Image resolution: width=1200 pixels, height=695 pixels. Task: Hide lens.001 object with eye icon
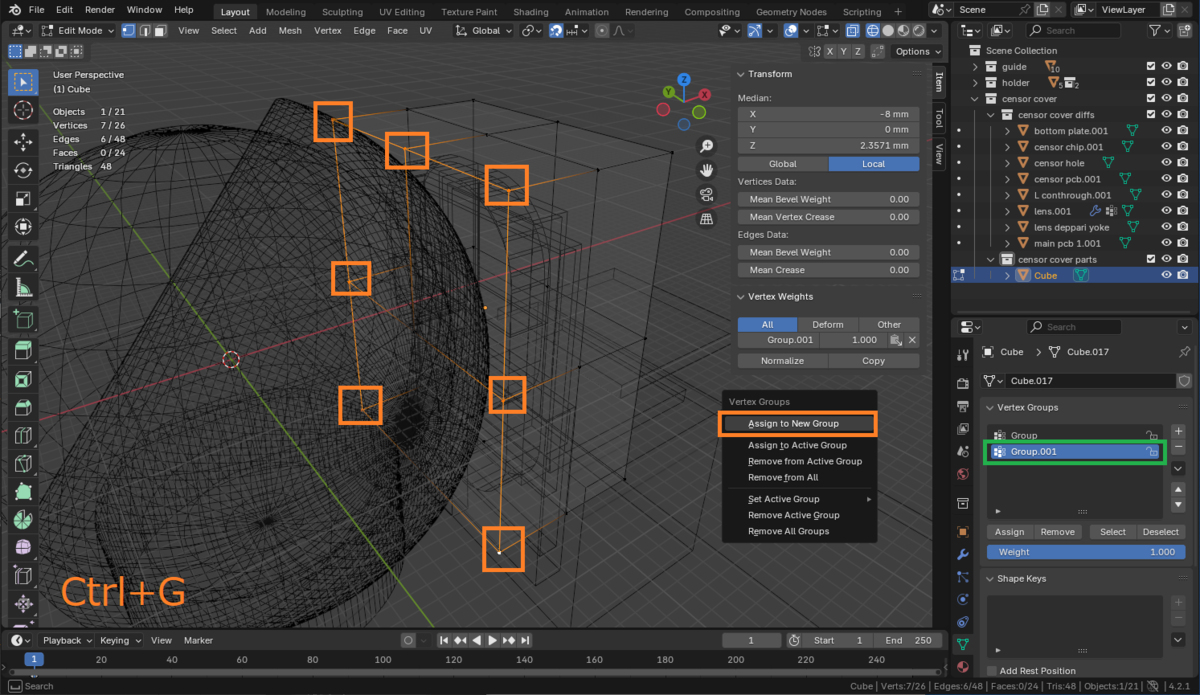pyautogui.click(x=1166, y=211)
